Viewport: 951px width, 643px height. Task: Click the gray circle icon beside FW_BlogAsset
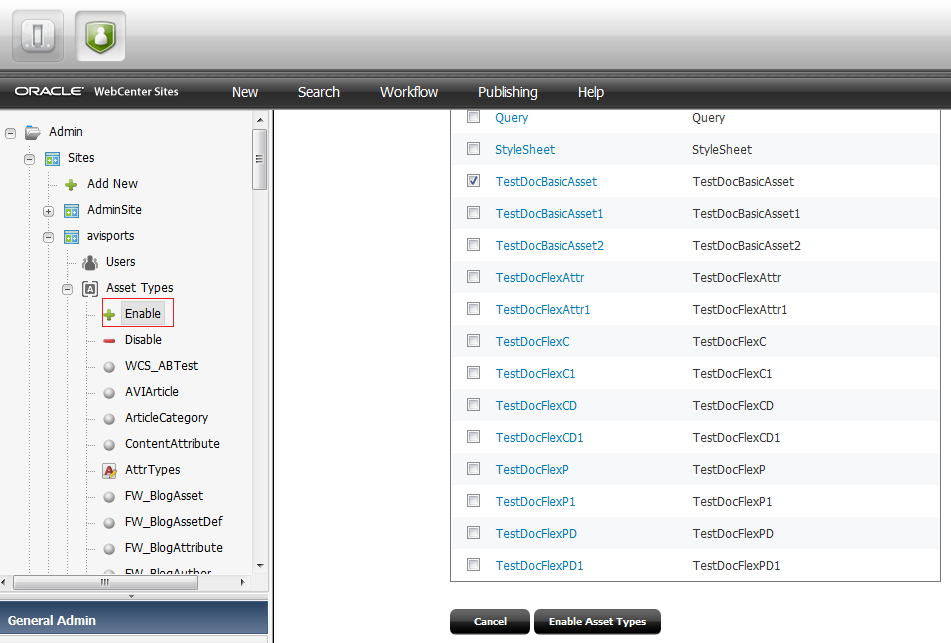(x=109, y=497)
